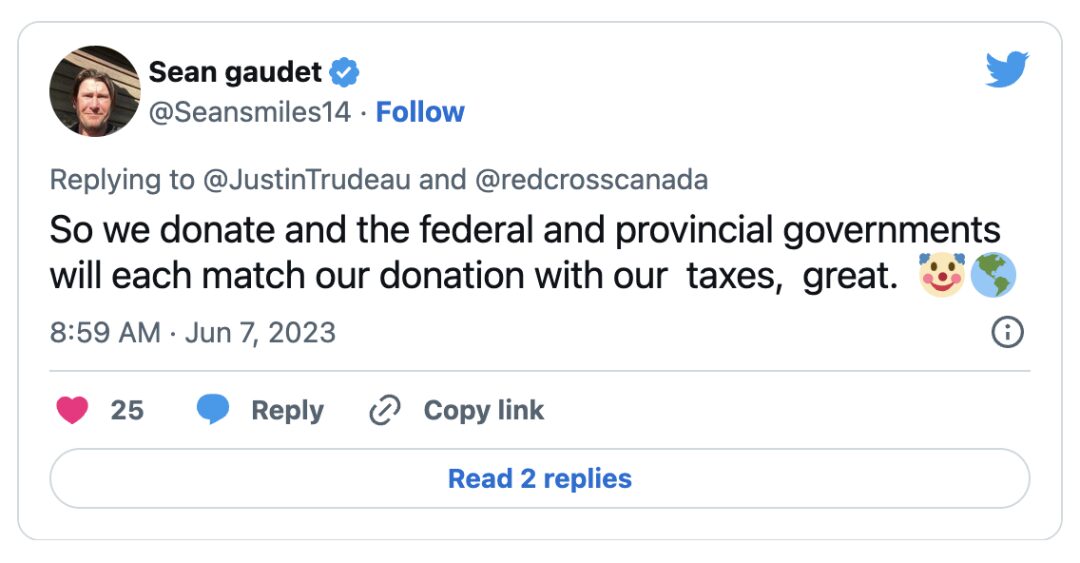
Task: Visit the @redcrosscanada mention
Action: [591, 180]
